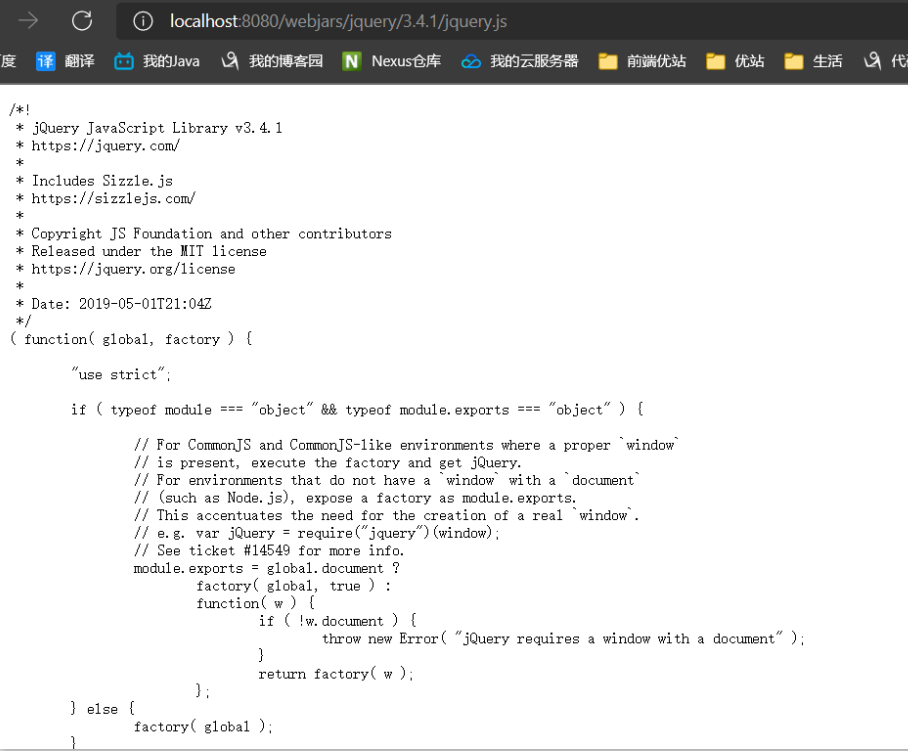Click the "typeof module === "object"" line
The height and width of the screenshot is (751, 908).
tap(357, 410)
